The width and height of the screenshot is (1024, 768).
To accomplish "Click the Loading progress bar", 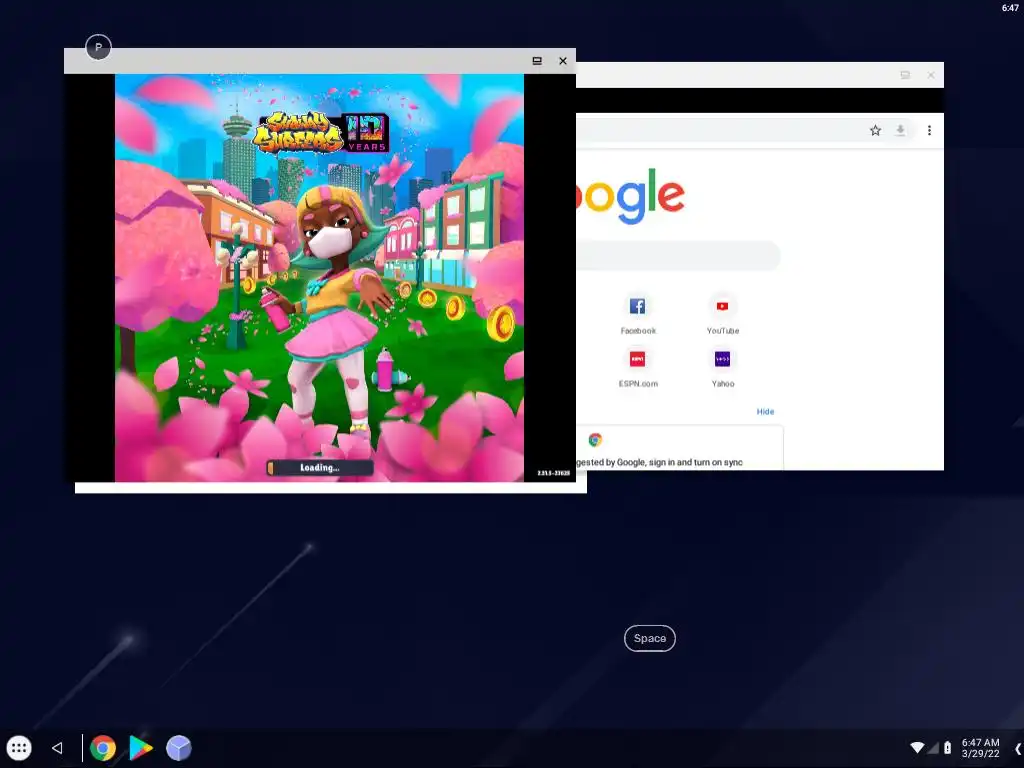I will pos(319,468).
